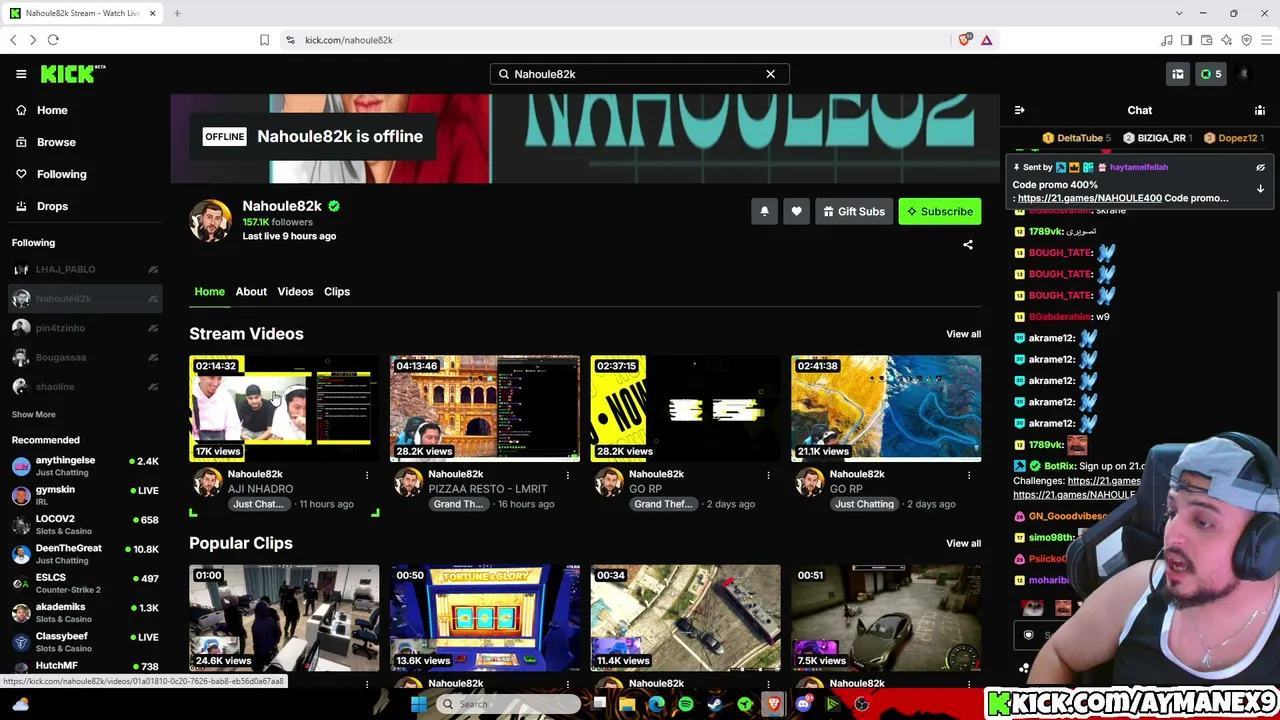
Task: Play the 01:00 popular clip
Action: point(284,618)
